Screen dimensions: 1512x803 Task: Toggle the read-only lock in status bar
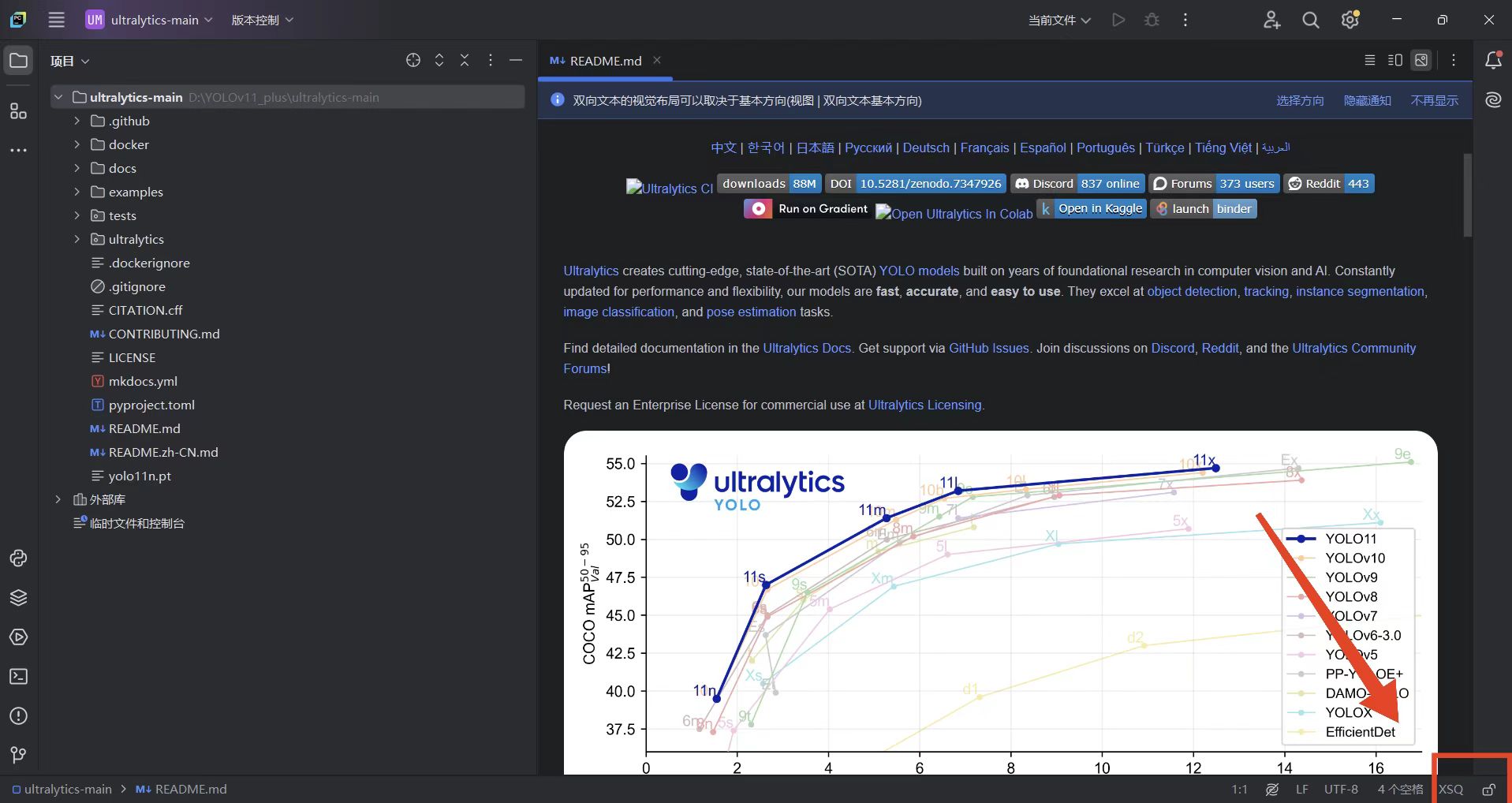(x=1488, y=790)
